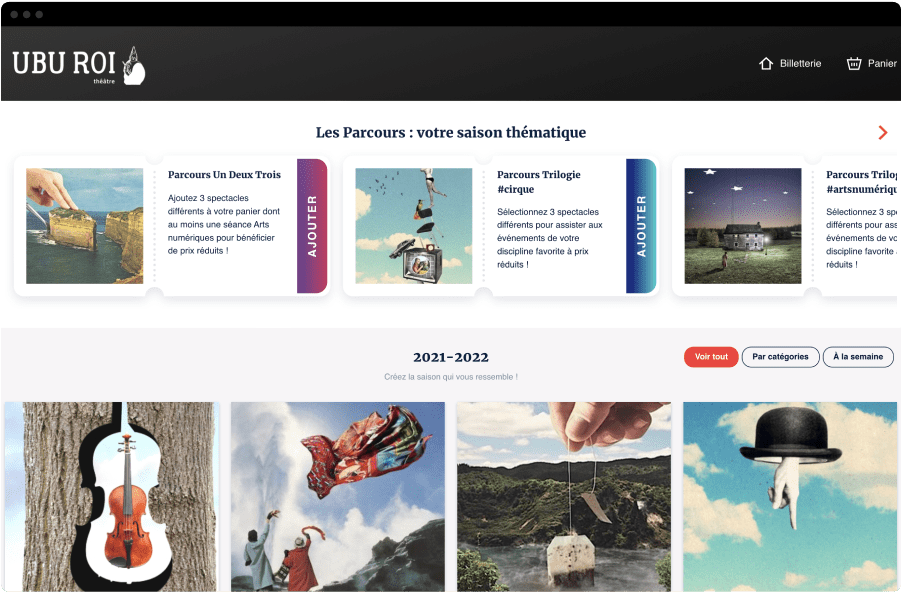Image resolution: width=902 pixels, height=593 pixels.
Task: Click the night house with stars image
Action: (743, 225)
